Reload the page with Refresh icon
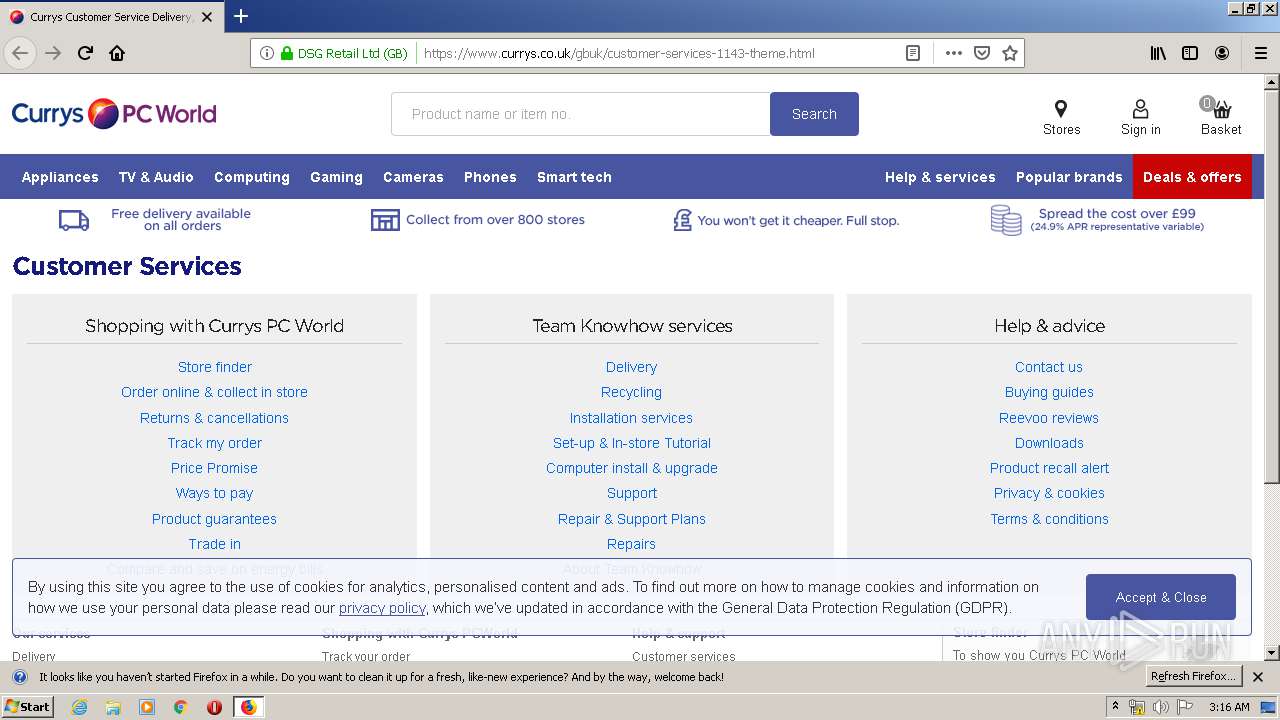 [x=85, y=53]
